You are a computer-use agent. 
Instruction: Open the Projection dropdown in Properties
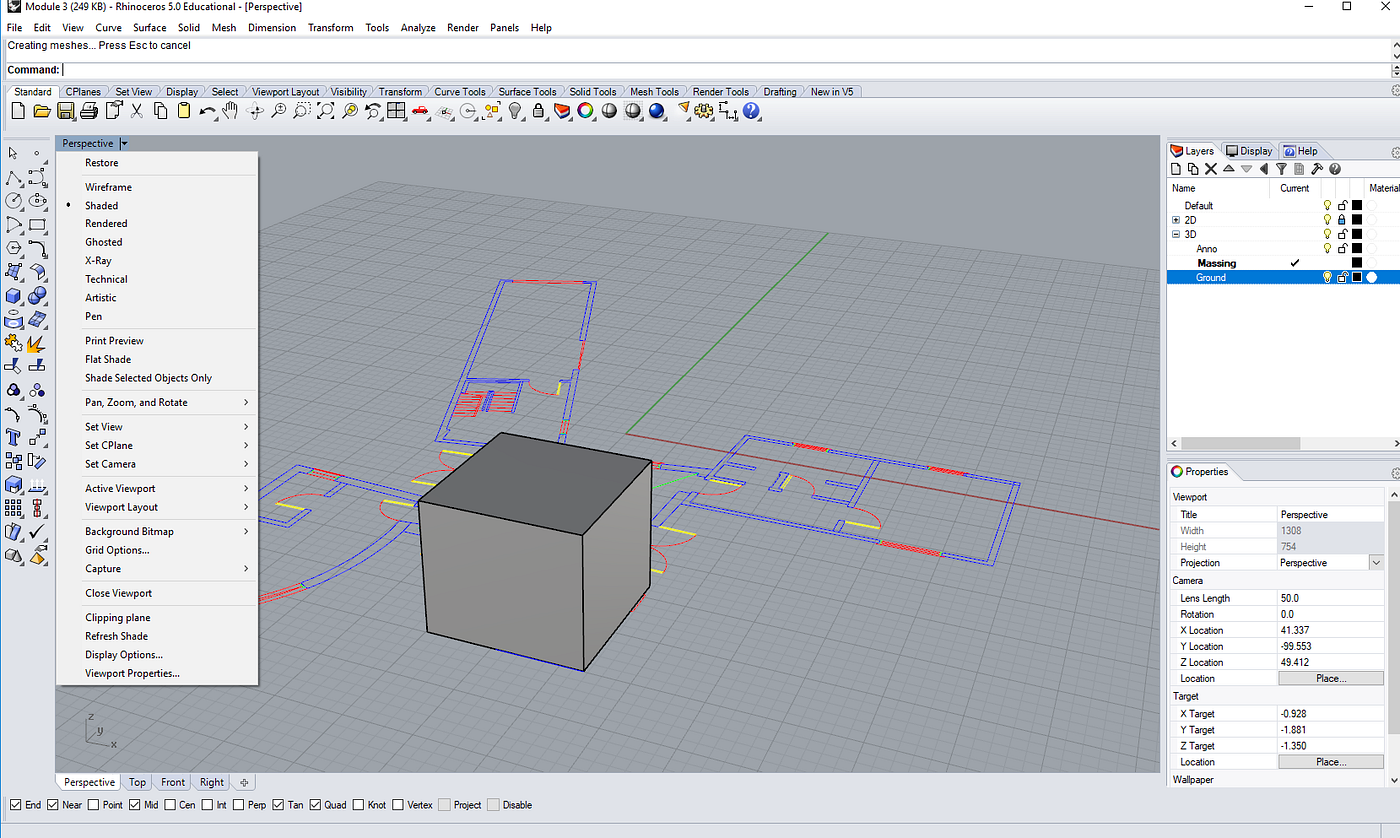pos(1376,563)
